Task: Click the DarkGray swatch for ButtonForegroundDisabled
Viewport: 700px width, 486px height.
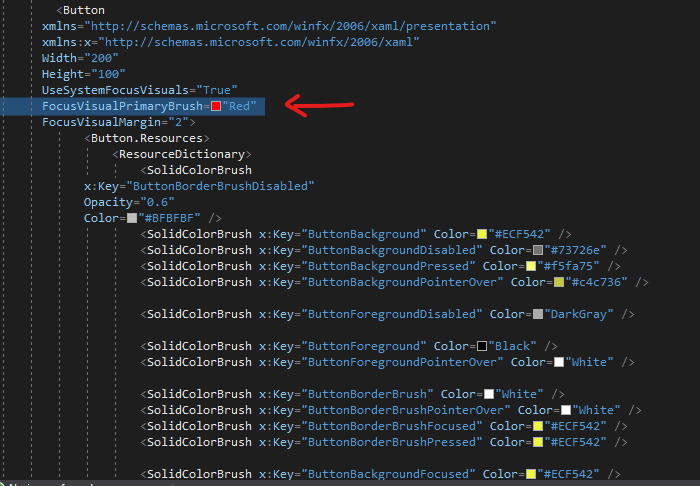Action: pos(538,314)
